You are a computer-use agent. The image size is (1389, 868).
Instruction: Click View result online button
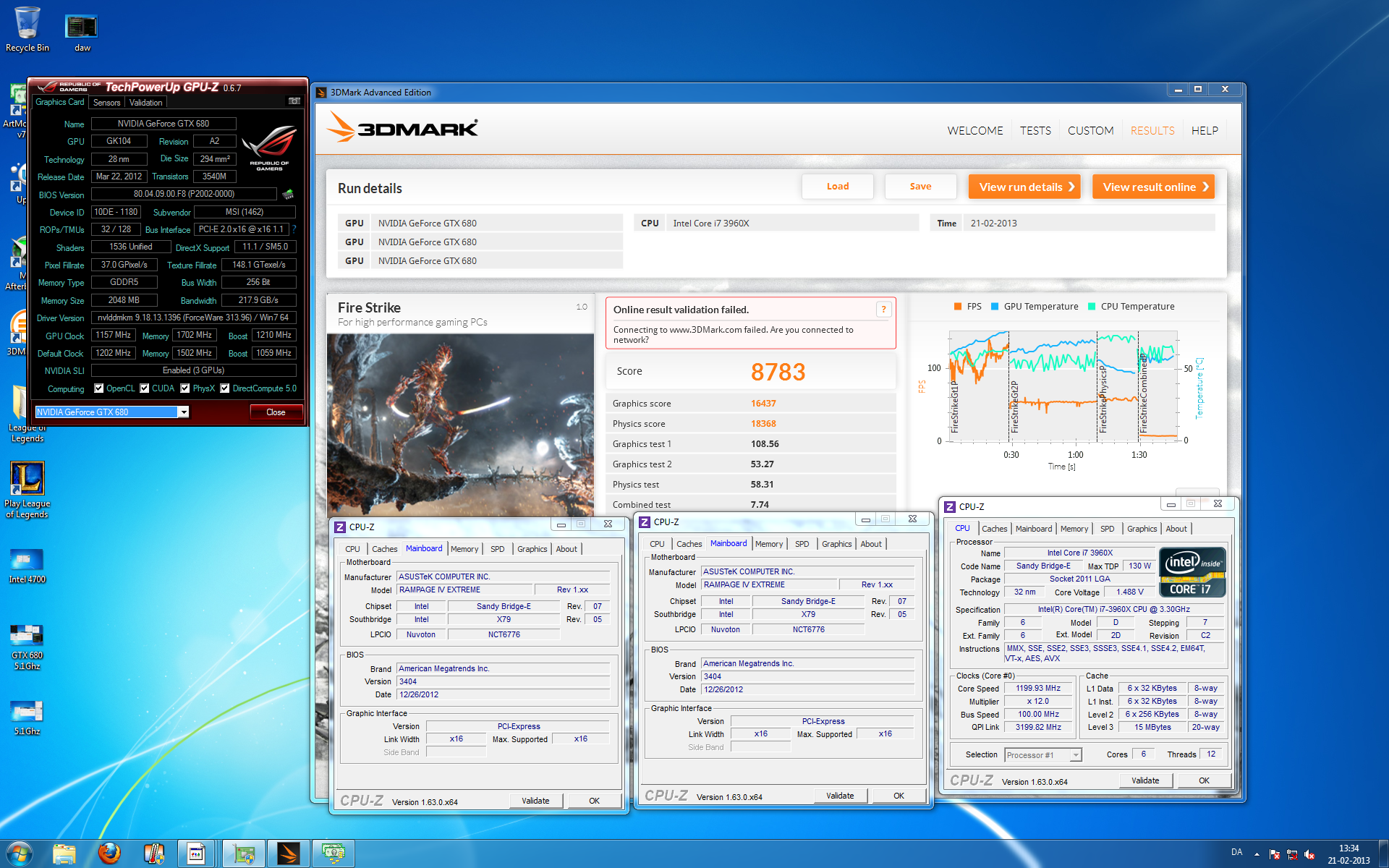tap(1153, 187)
